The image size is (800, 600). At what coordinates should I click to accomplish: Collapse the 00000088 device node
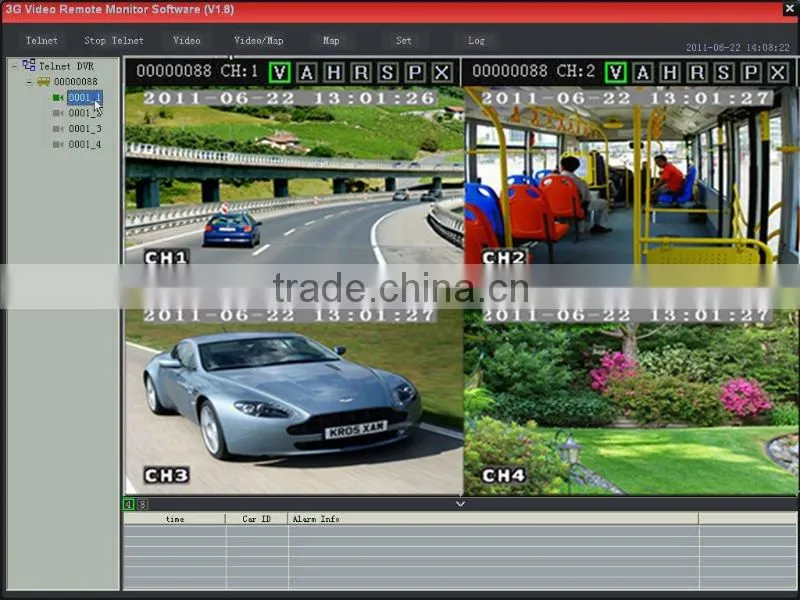click(29, 82)
